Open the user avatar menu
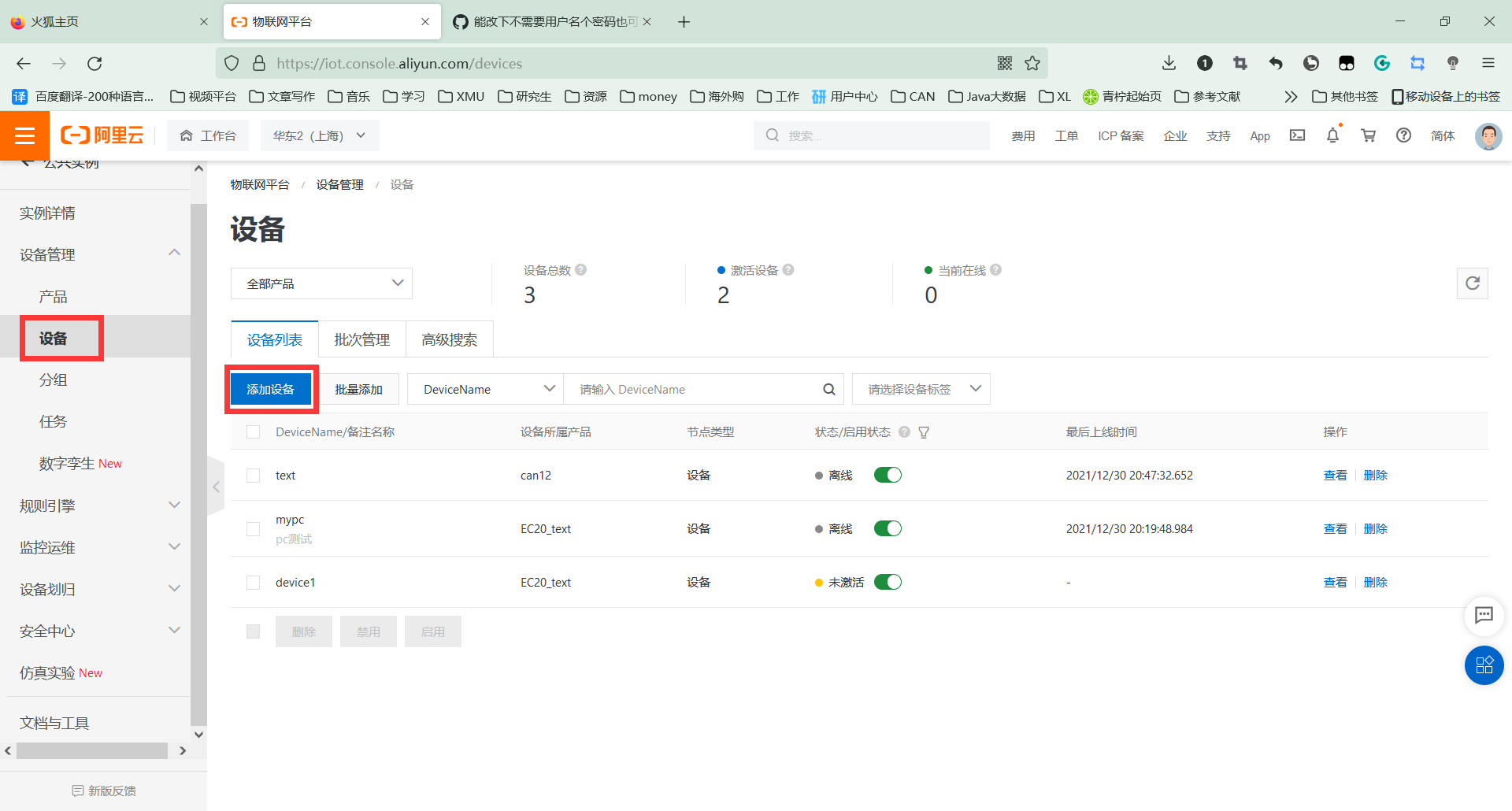Screen dimensions: 1512x811 click(1488, 135)
